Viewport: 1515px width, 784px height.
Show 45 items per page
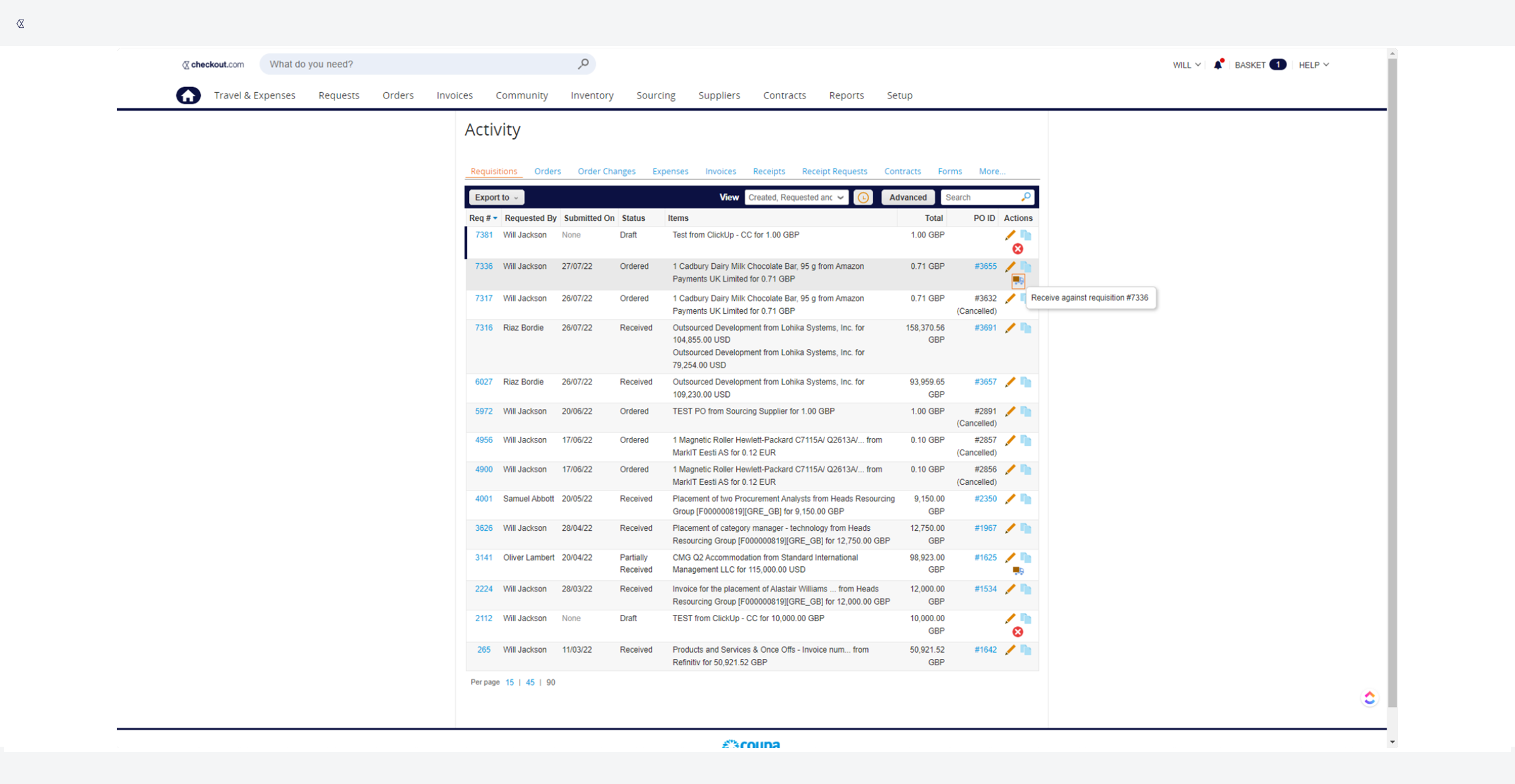click(530, 682)
